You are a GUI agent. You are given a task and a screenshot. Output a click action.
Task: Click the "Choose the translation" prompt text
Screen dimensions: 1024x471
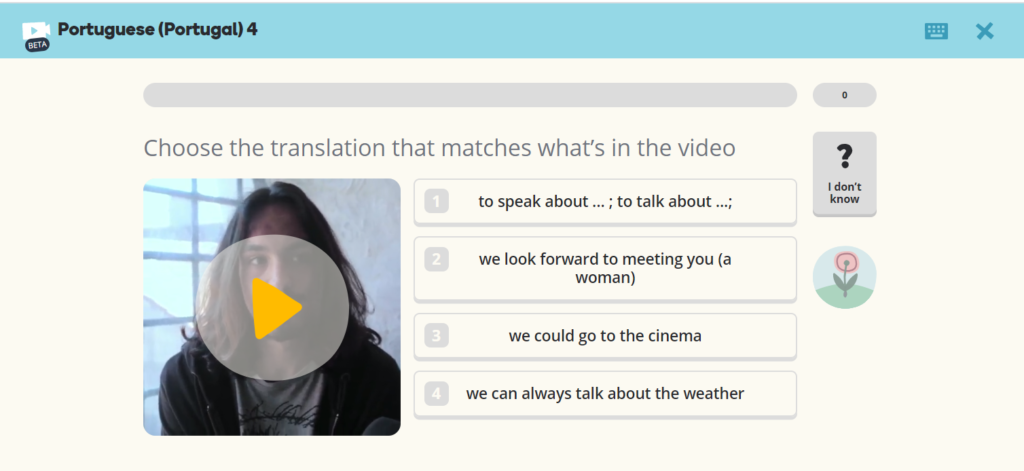coord(439,148)
